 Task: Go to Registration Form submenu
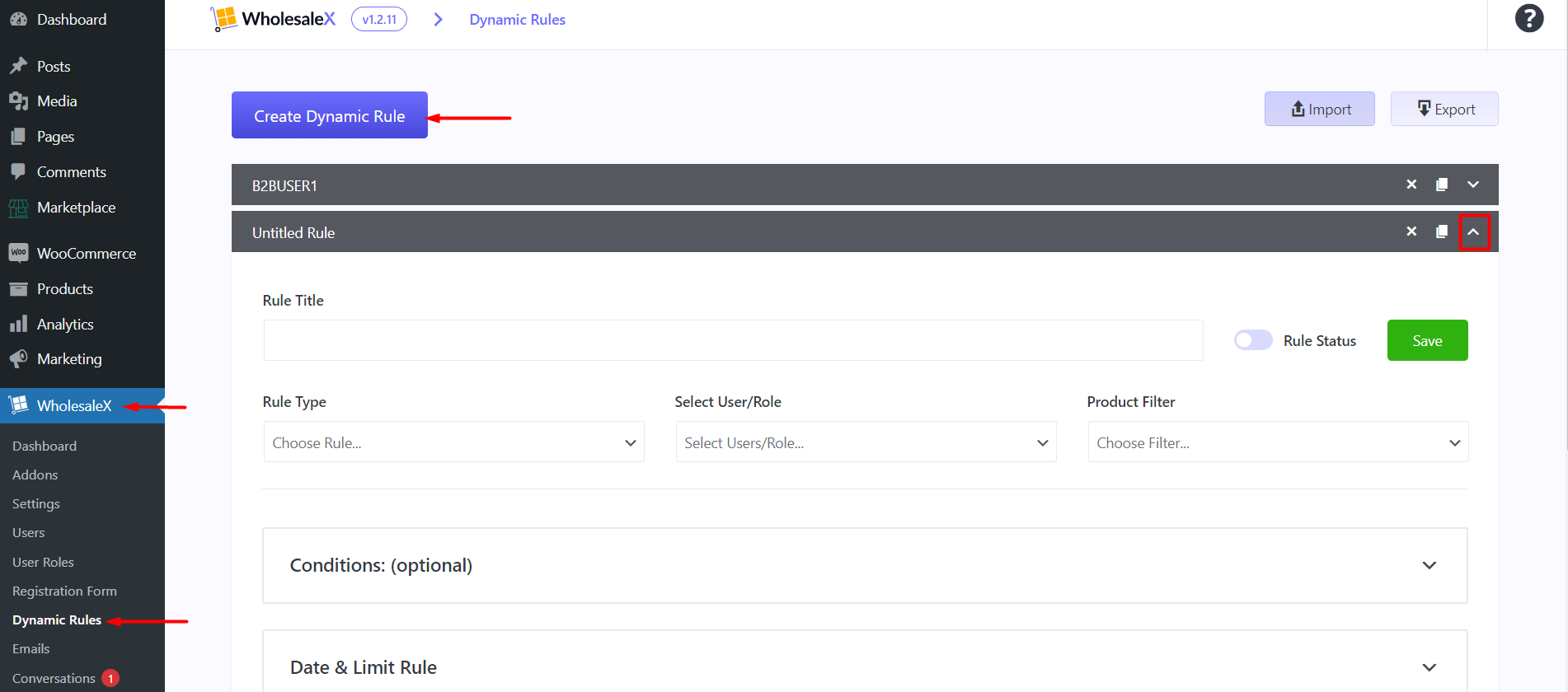pos(65,591)
